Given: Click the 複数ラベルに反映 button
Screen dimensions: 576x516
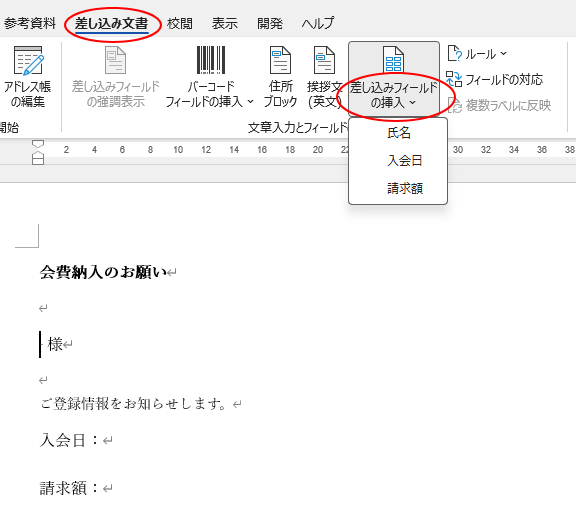Looking at the screenshot, I should click(500, 106).
